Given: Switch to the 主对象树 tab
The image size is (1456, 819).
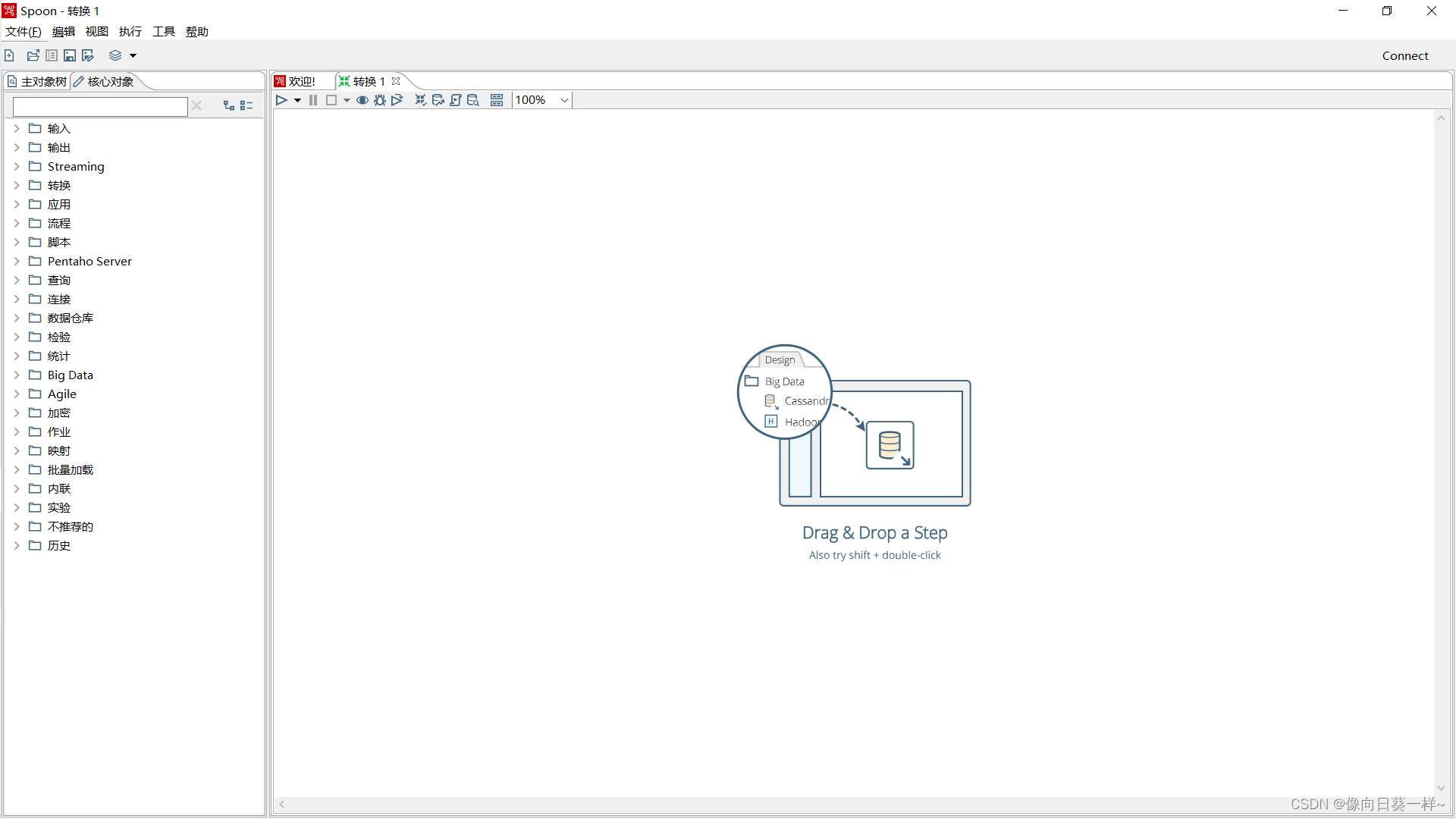Looking at the screenshot, I should 37,81.
